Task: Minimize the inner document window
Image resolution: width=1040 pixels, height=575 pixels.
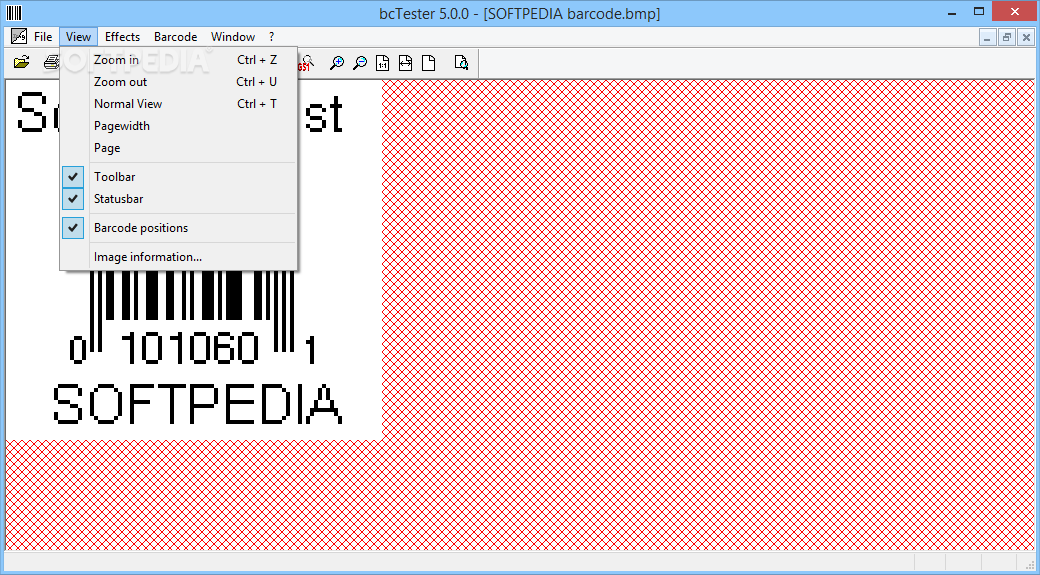Action: pos(988,38)
